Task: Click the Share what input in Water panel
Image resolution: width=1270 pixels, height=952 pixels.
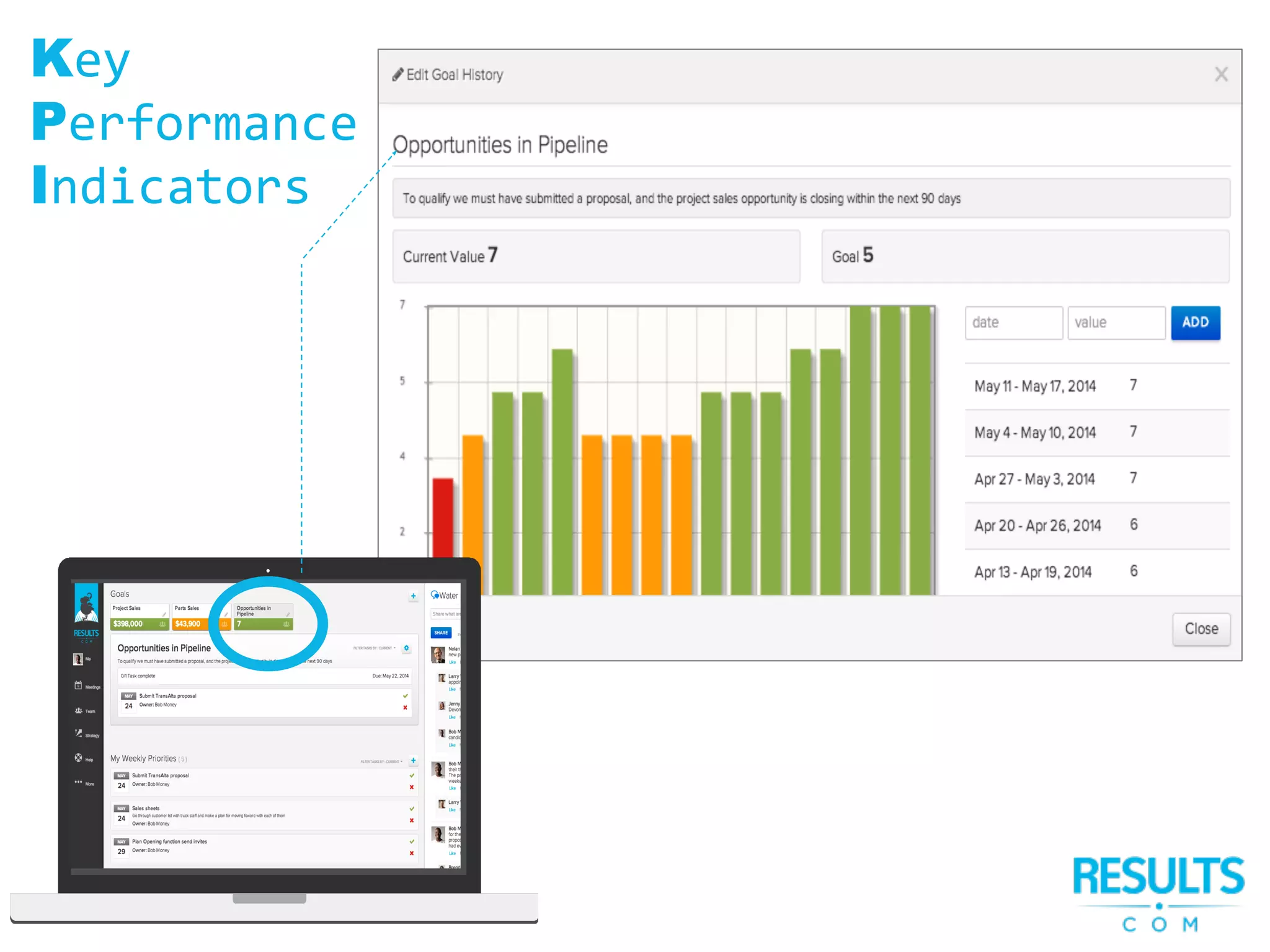Action: [x=446, y=614]
